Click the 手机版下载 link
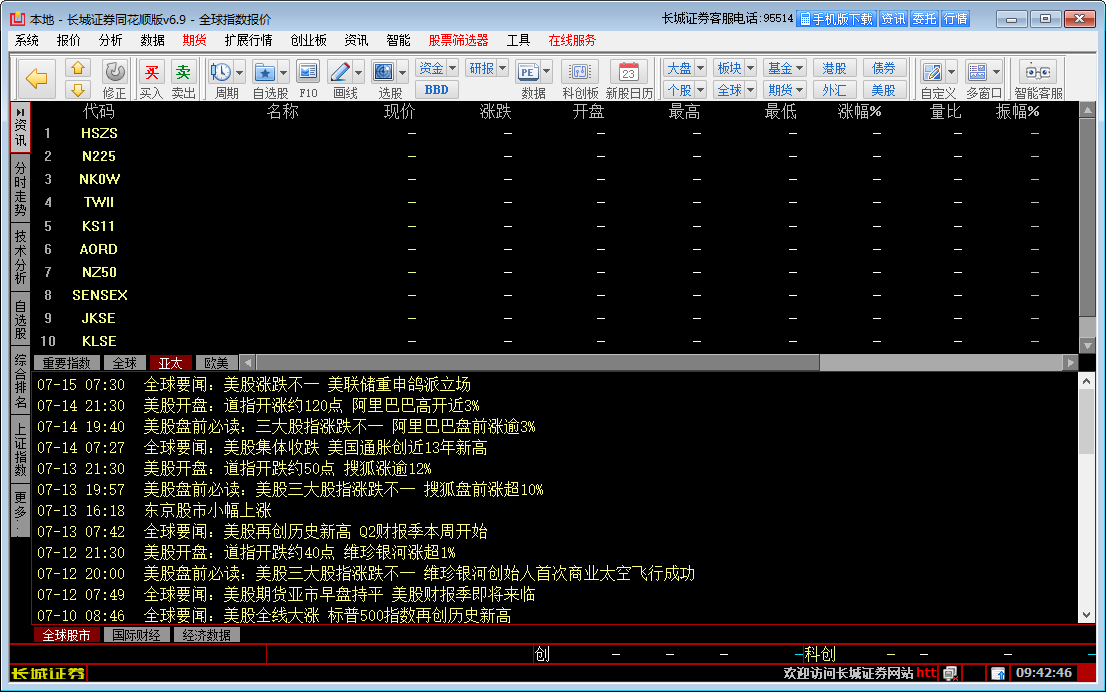 coord(837,19)
